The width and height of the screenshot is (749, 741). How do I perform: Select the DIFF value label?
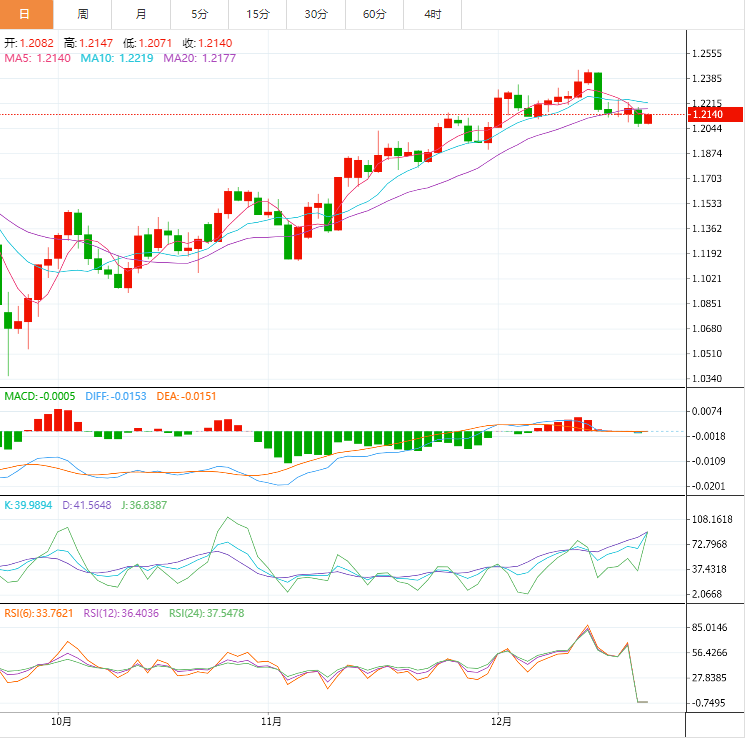point(115,397)
